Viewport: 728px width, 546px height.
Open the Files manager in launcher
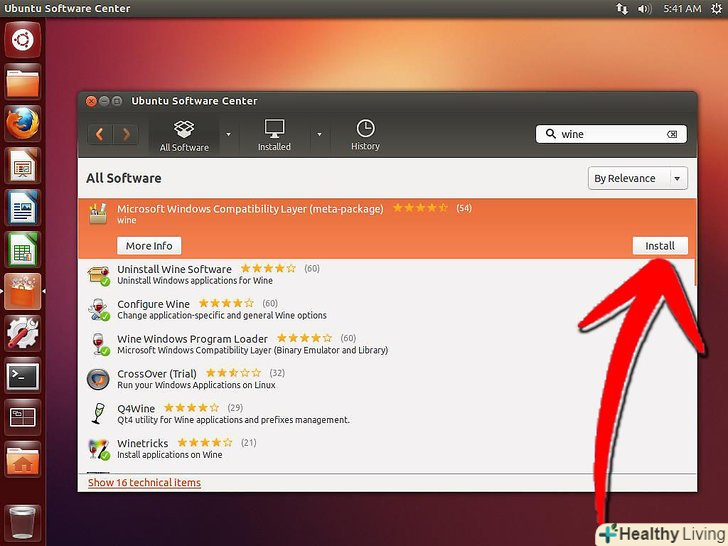(22, 82)
